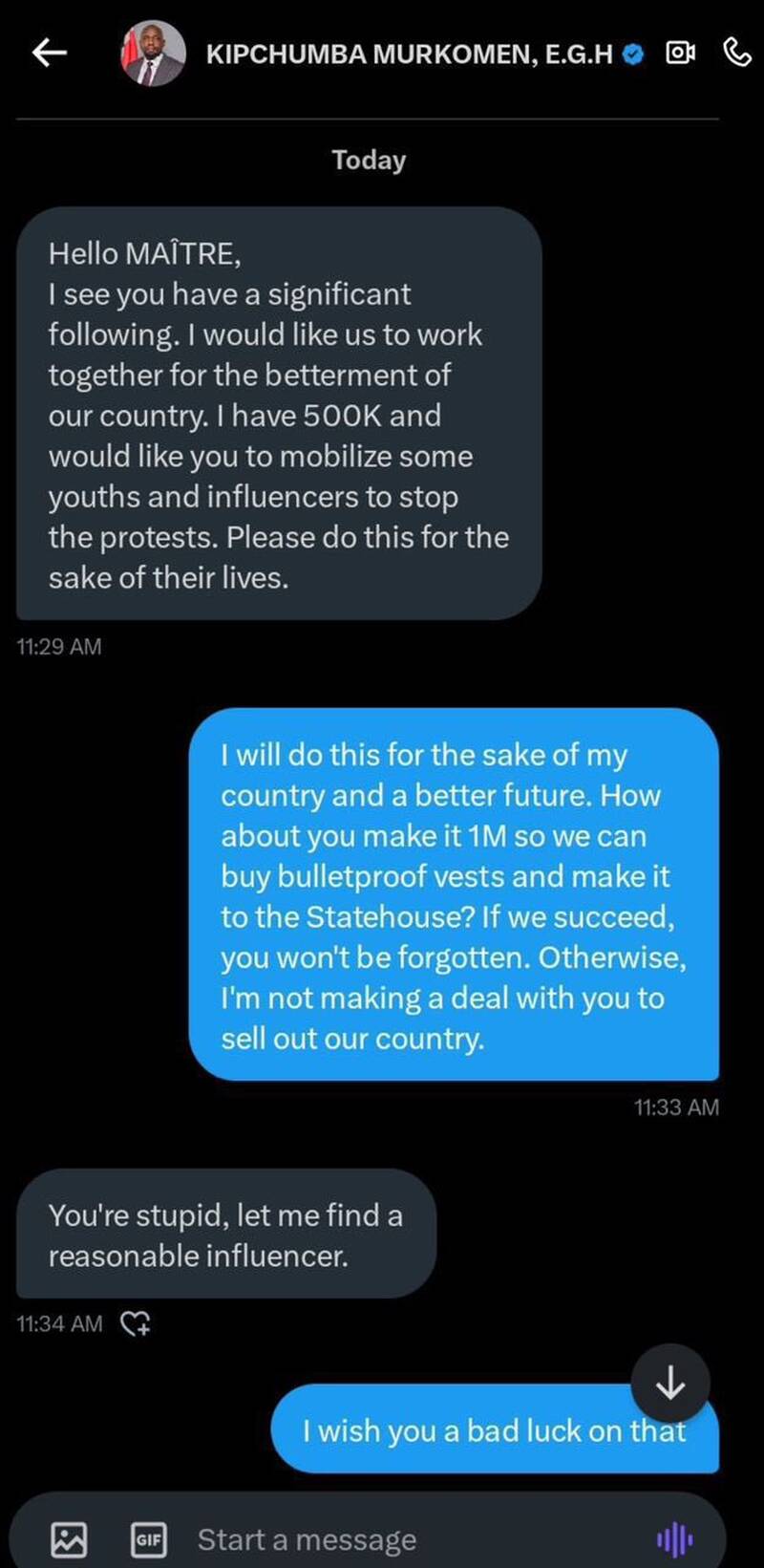Add a reaction with heart-plus icon
This screenshot has width=764, height=1568.
[136, 1323]
